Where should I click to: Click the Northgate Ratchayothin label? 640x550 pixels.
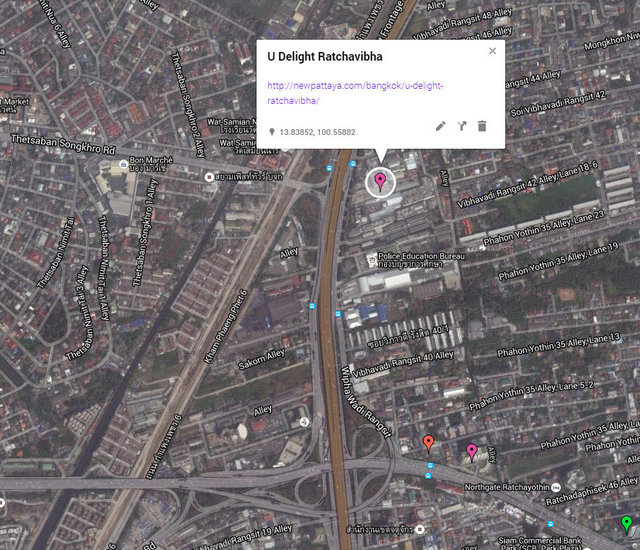tap(507, 487)
